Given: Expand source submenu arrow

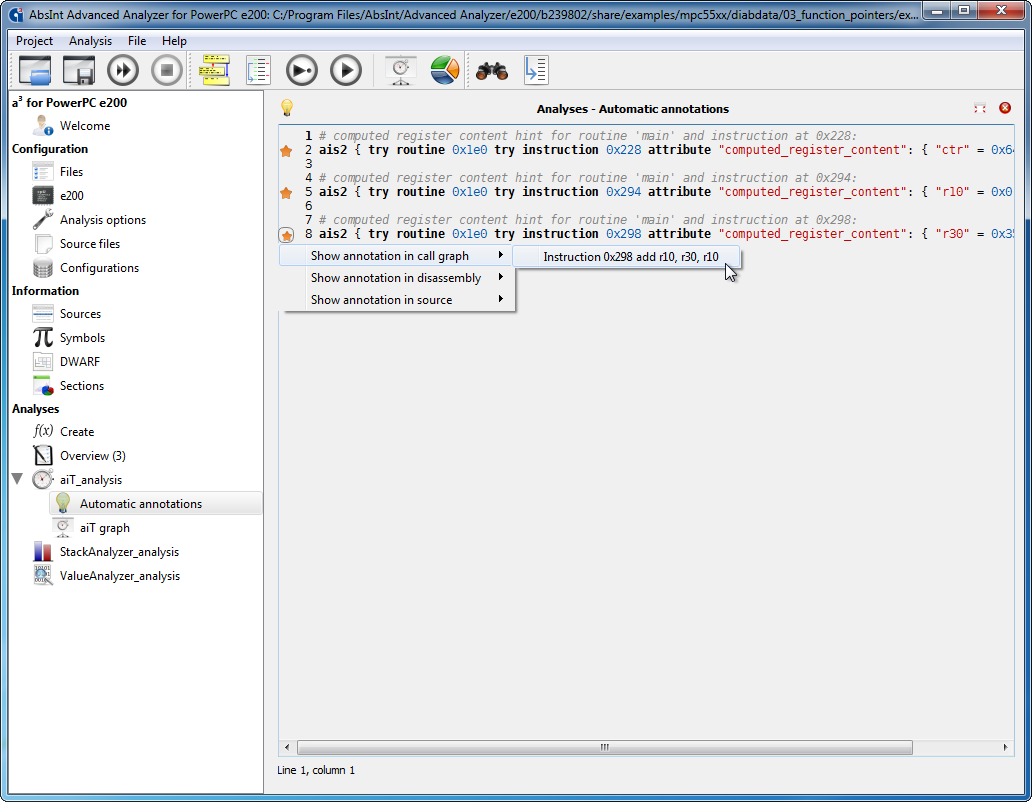Looking at the screenshot, I should [501, 299].
